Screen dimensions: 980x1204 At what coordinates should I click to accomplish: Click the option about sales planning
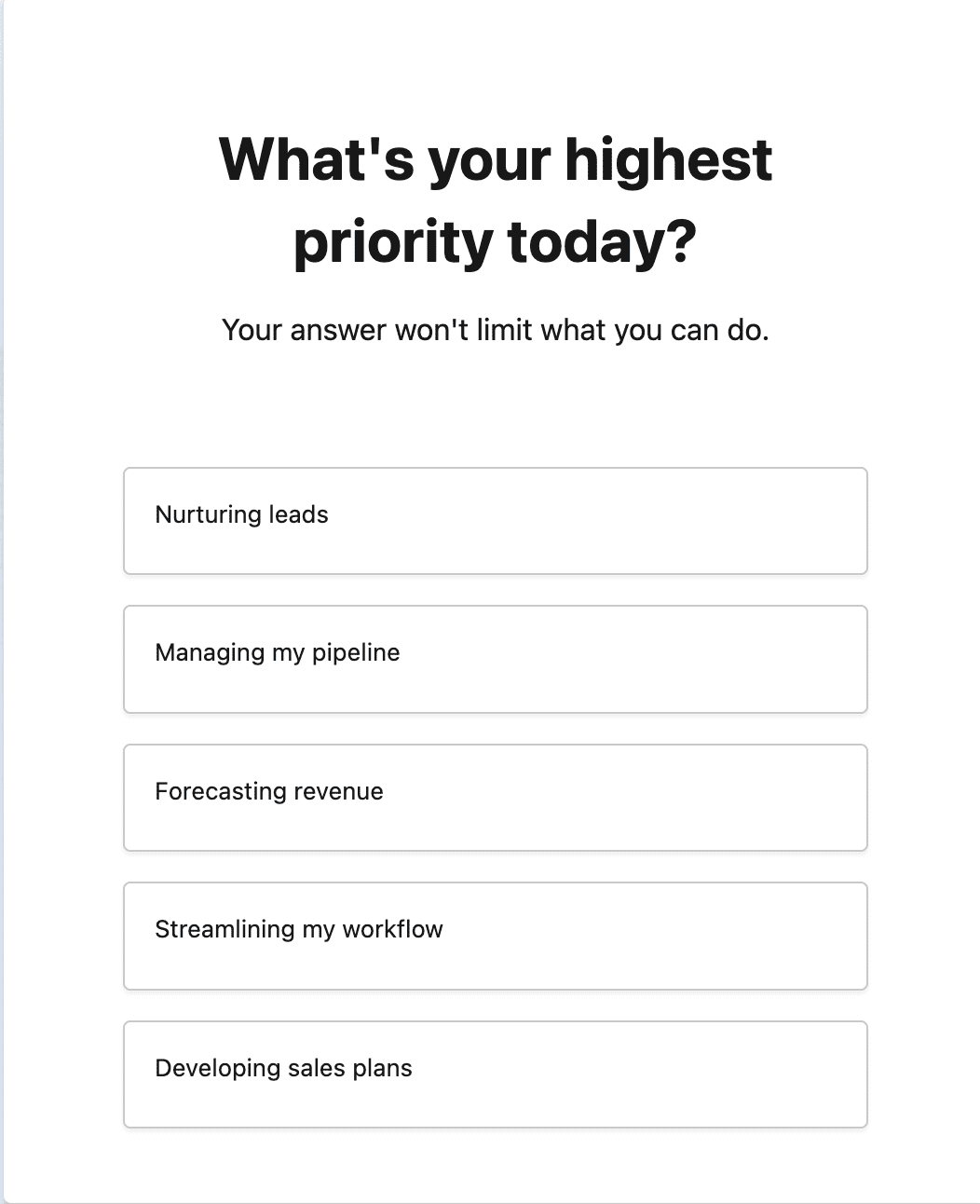pos(495,1074)
